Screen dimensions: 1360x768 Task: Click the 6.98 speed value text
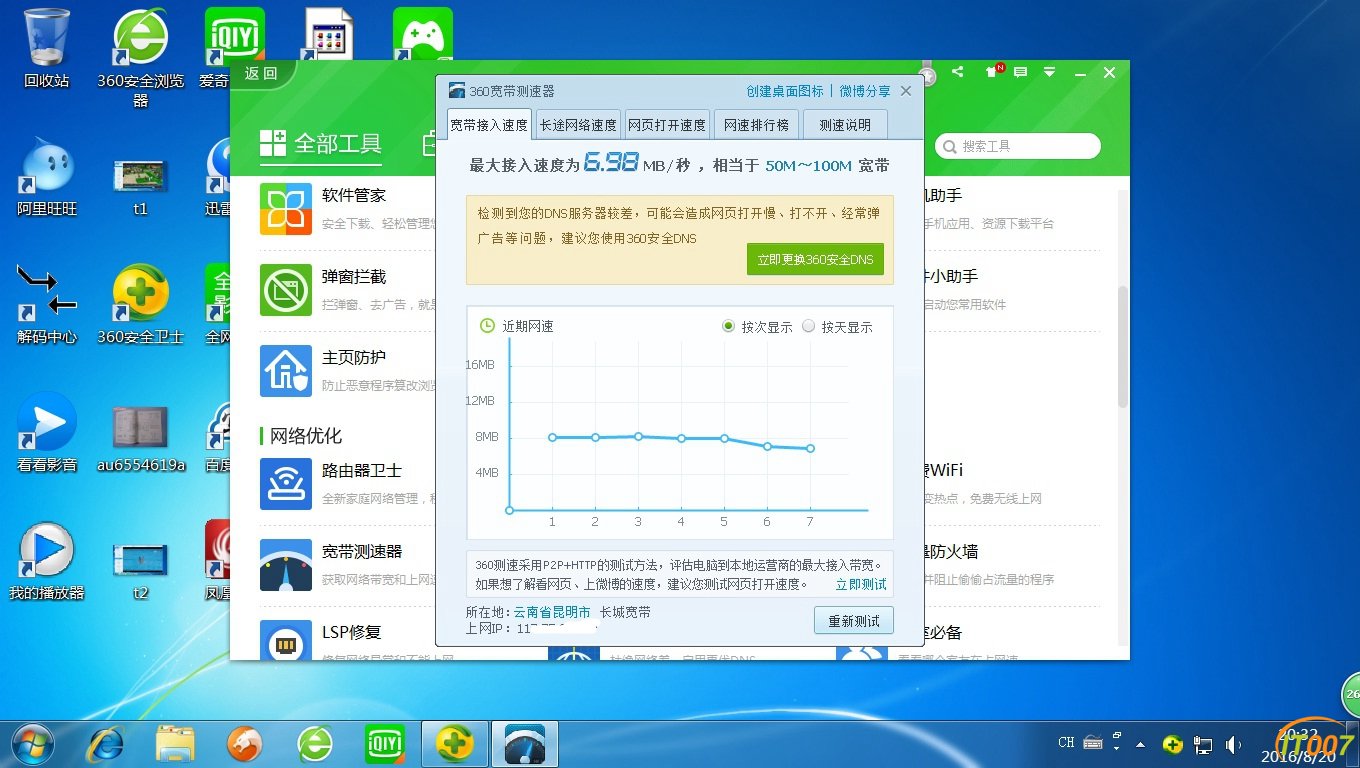[x=611, y=162]
